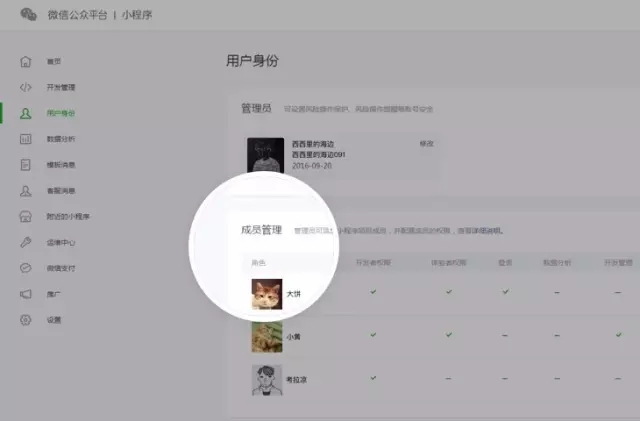Click 小黄's 开发管理 checkmark

point(618,335)
